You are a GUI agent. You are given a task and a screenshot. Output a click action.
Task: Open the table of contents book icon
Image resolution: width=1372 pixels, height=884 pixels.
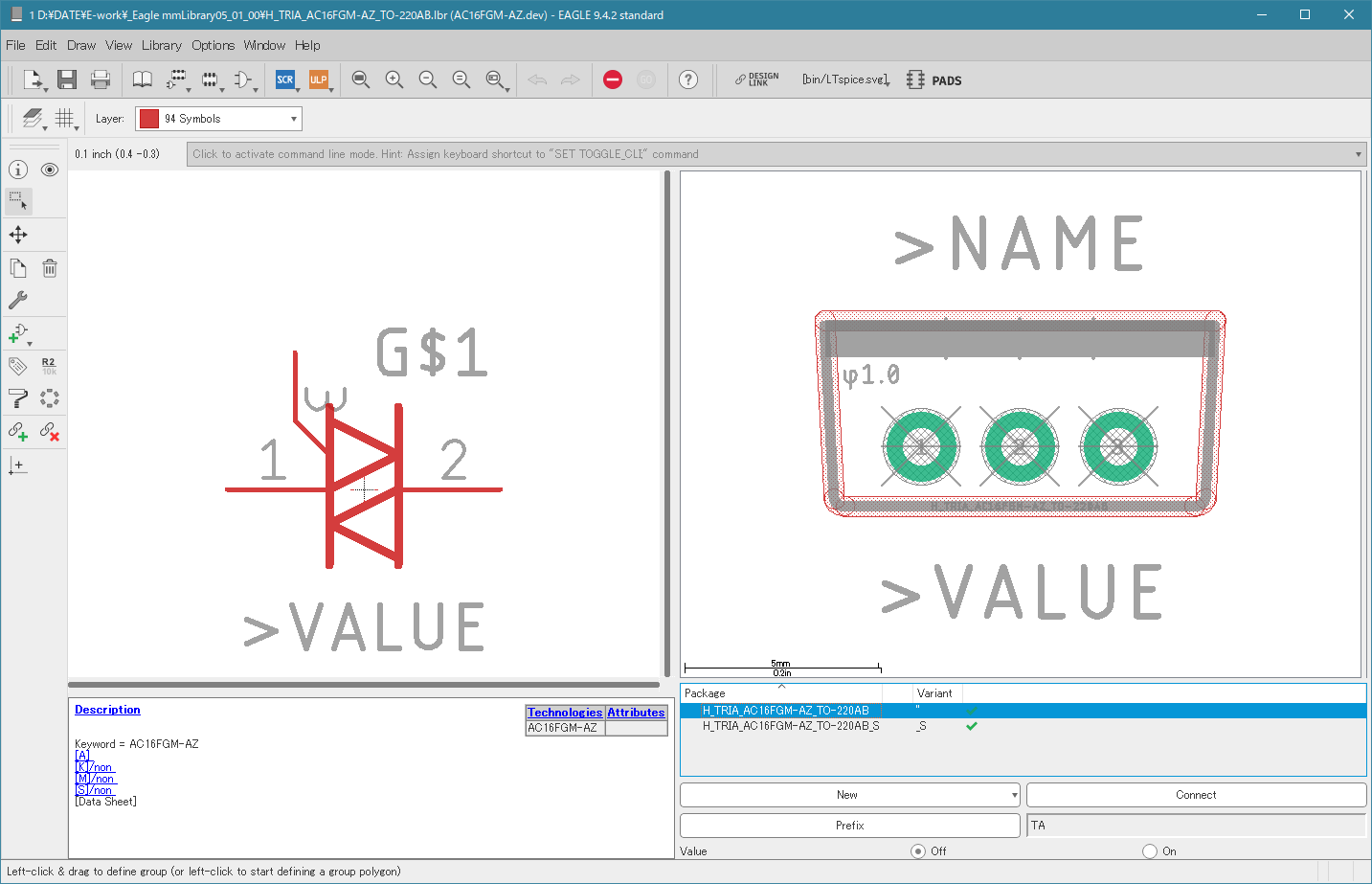[143, 79]
